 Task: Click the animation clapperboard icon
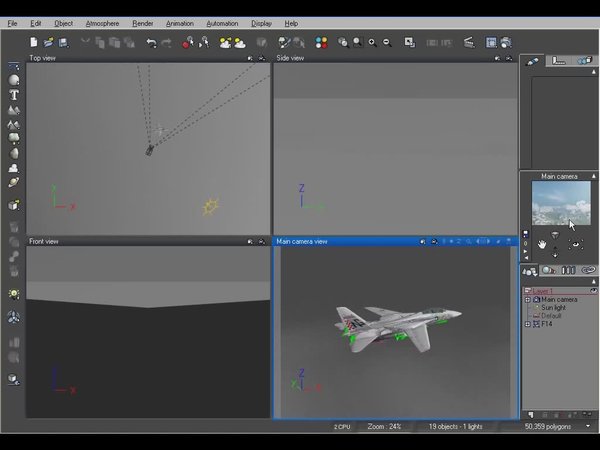pos(469,42)
